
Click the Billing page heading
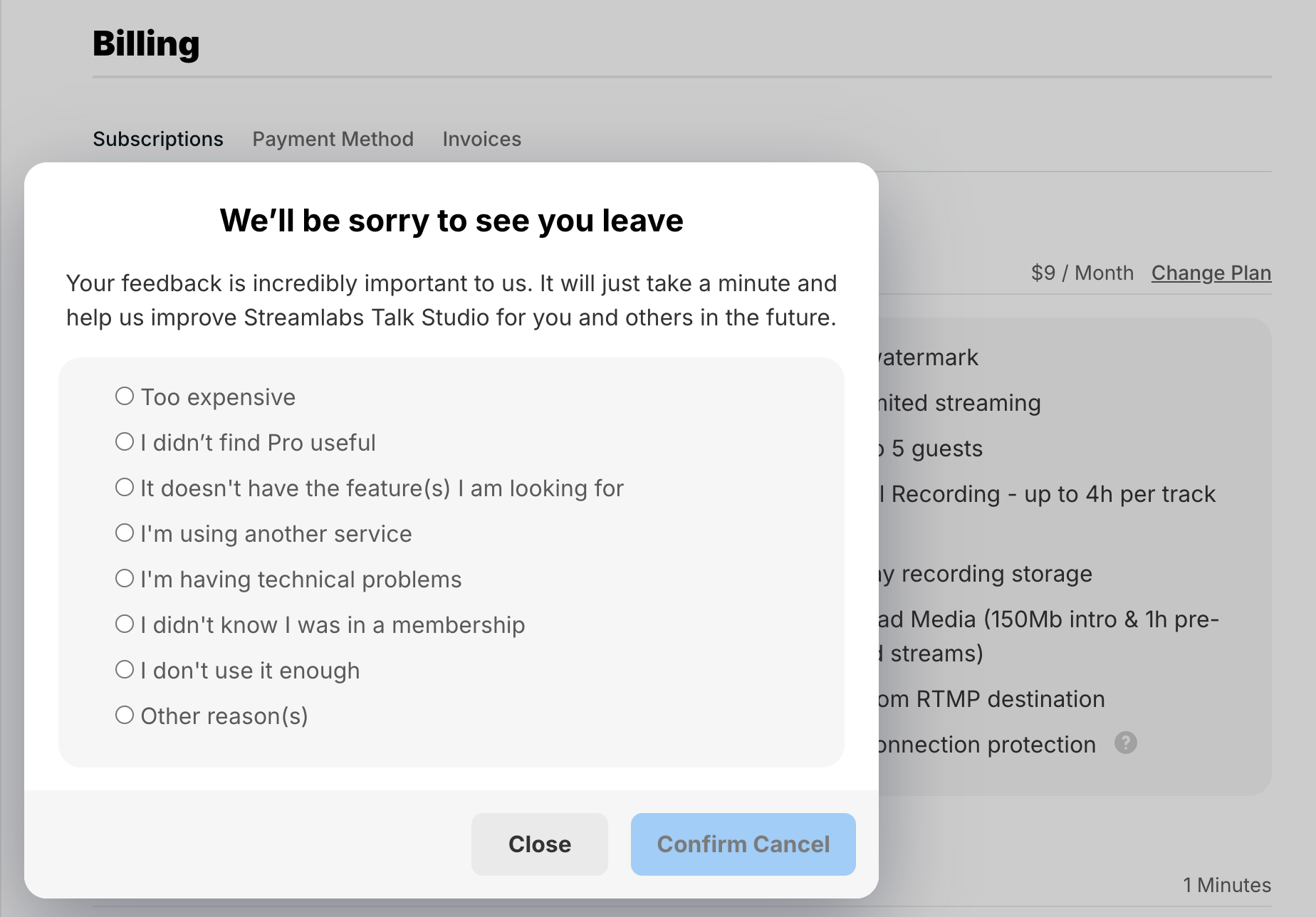146,43
